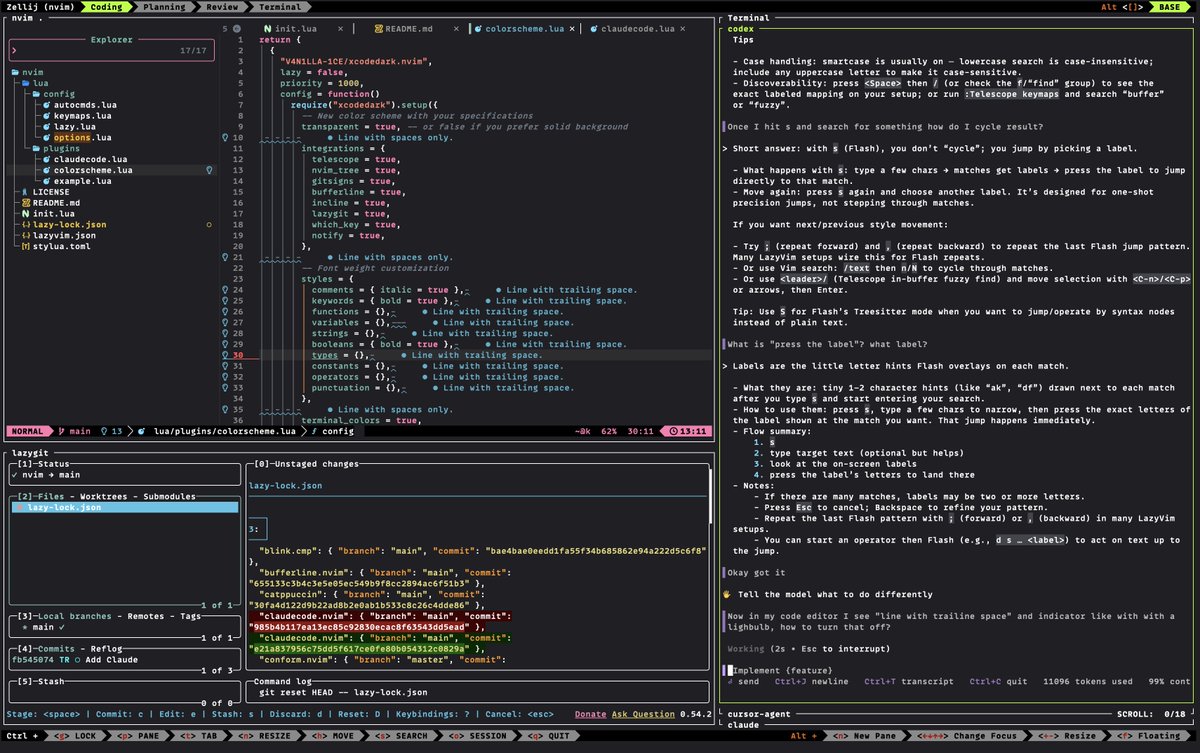Click the lazyvim.json braces icon in Explorer
Screen dimensions: 1200x753
coord(25,236)
